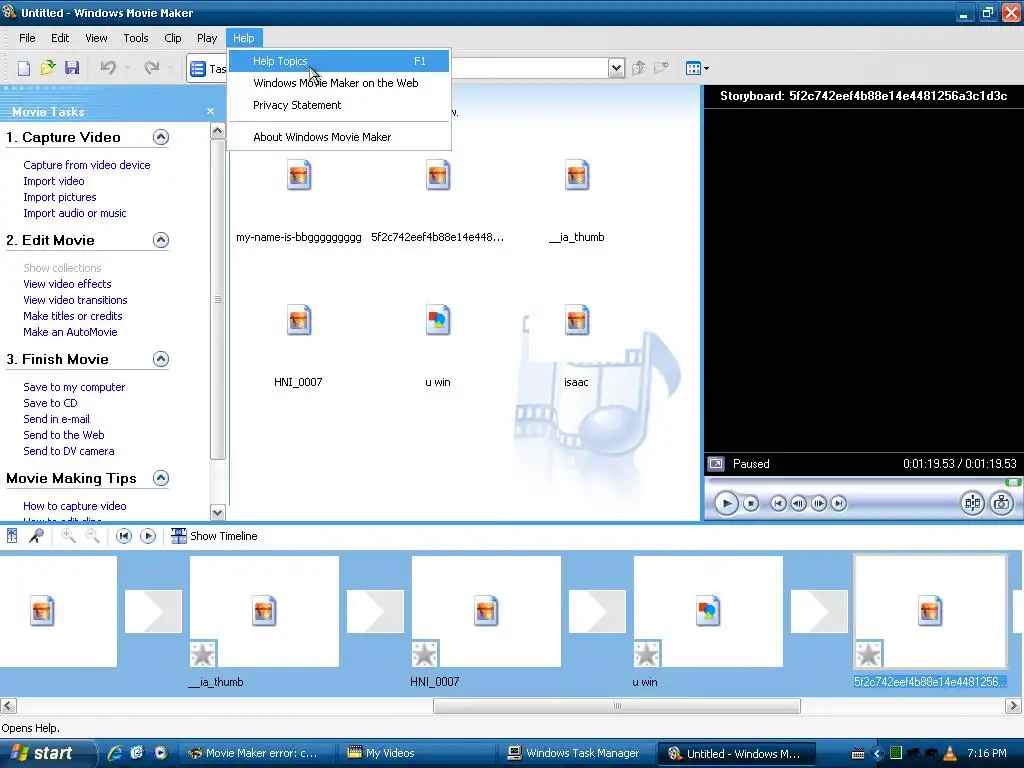Screen dimensions: 1024x768
Task: Click the New Collection Folder icon
Action: pyautogui.click(x=662, y=68)
